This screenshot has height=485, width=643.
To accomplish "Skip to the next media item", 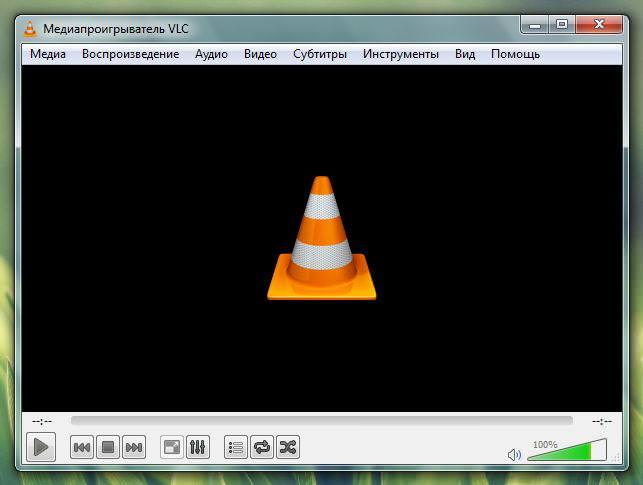I will [x=134, y=447].
